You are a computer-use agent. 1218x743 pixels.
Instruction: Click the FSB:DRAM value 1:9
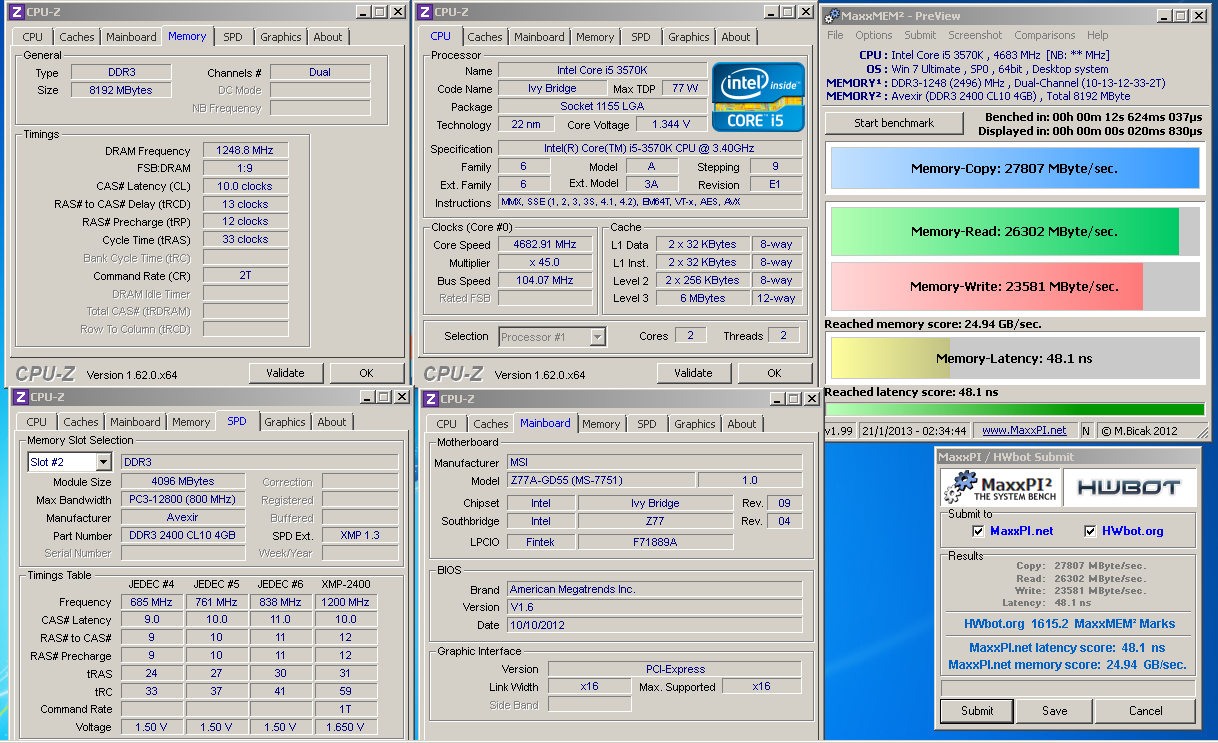(245, 168)
